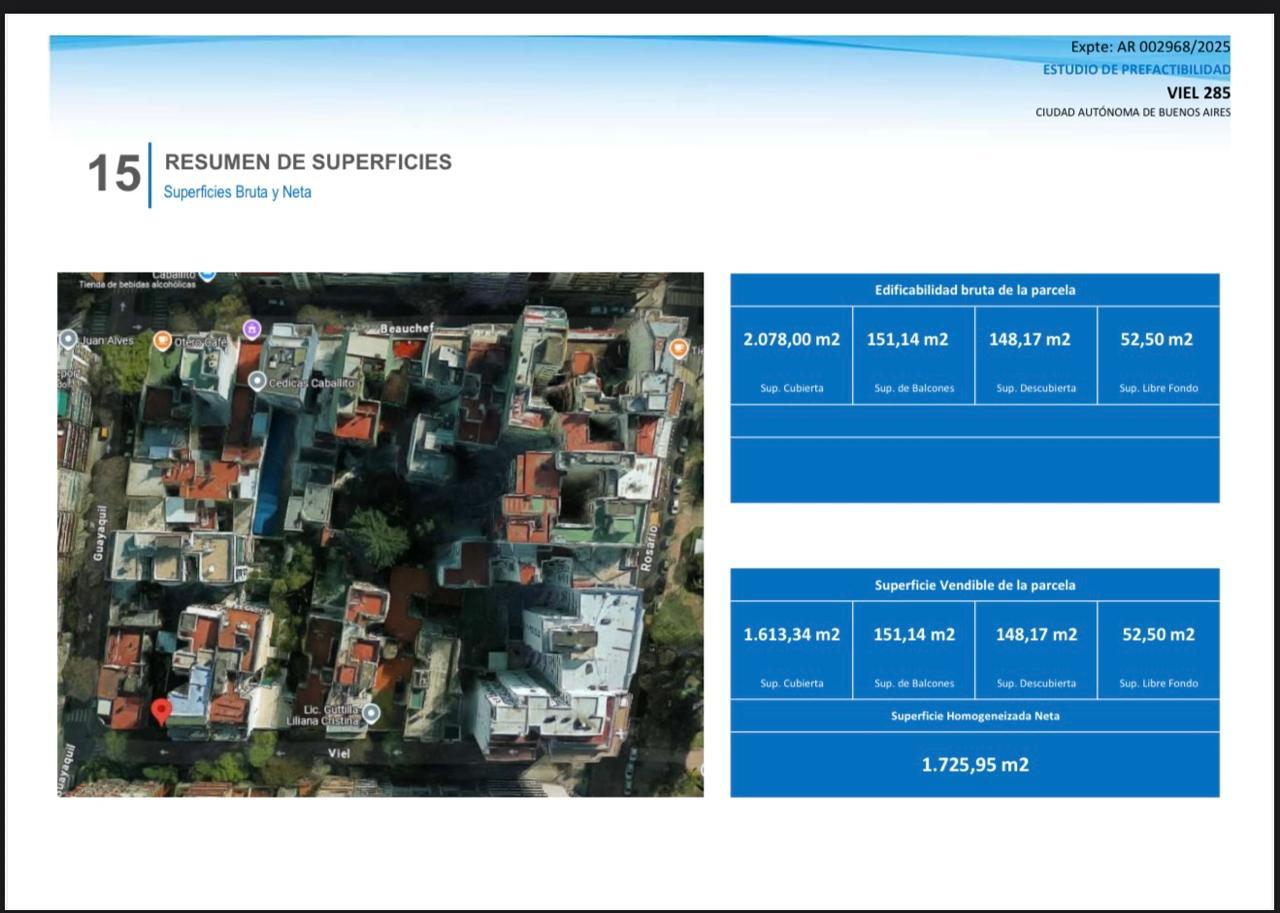Click the '2.078,00 m2' value
This screenshot has width=1280, height=913.
[791, 339]
